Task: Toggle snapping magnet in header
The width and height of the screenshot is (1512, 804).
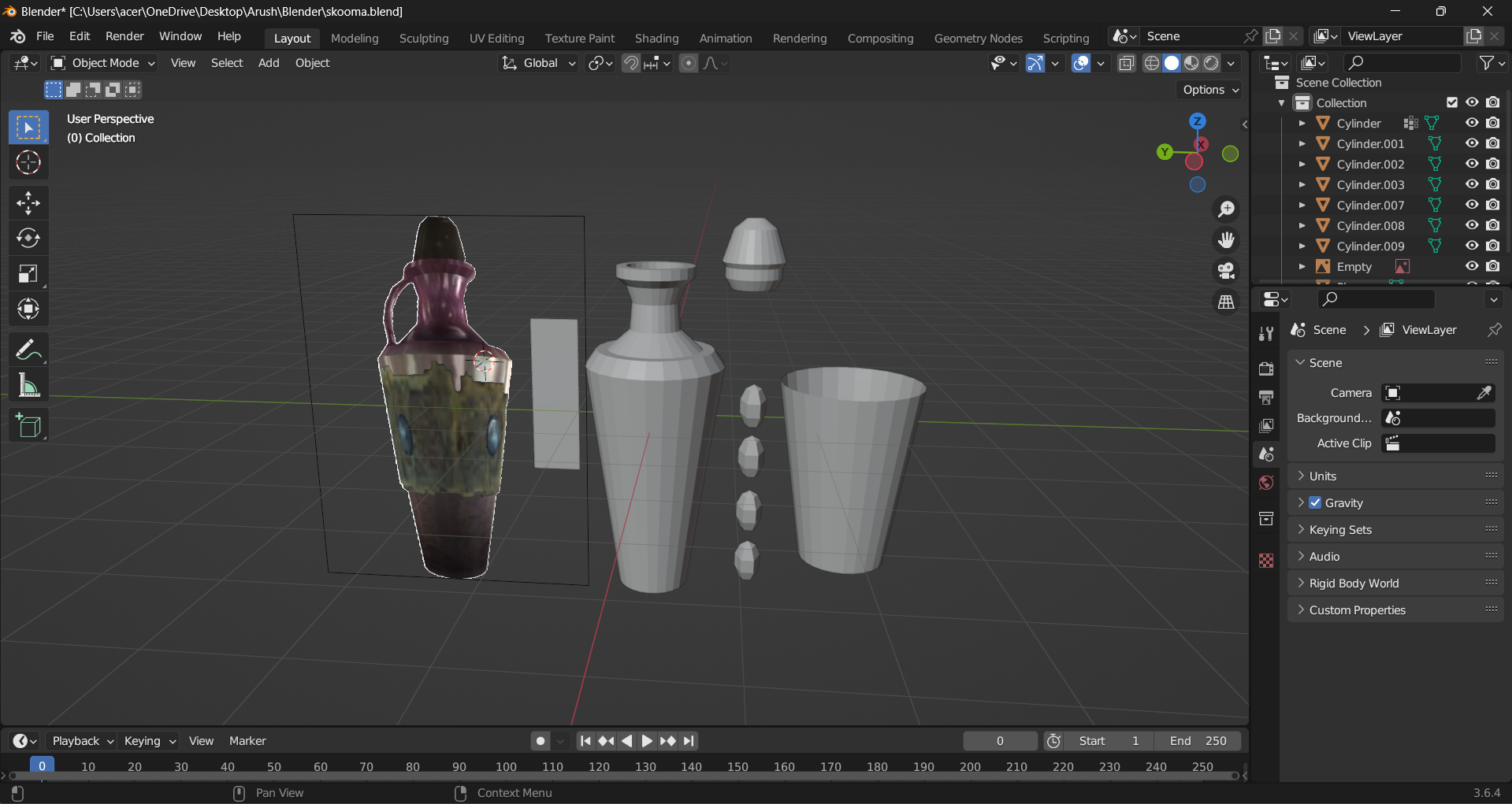Action: 631,63
